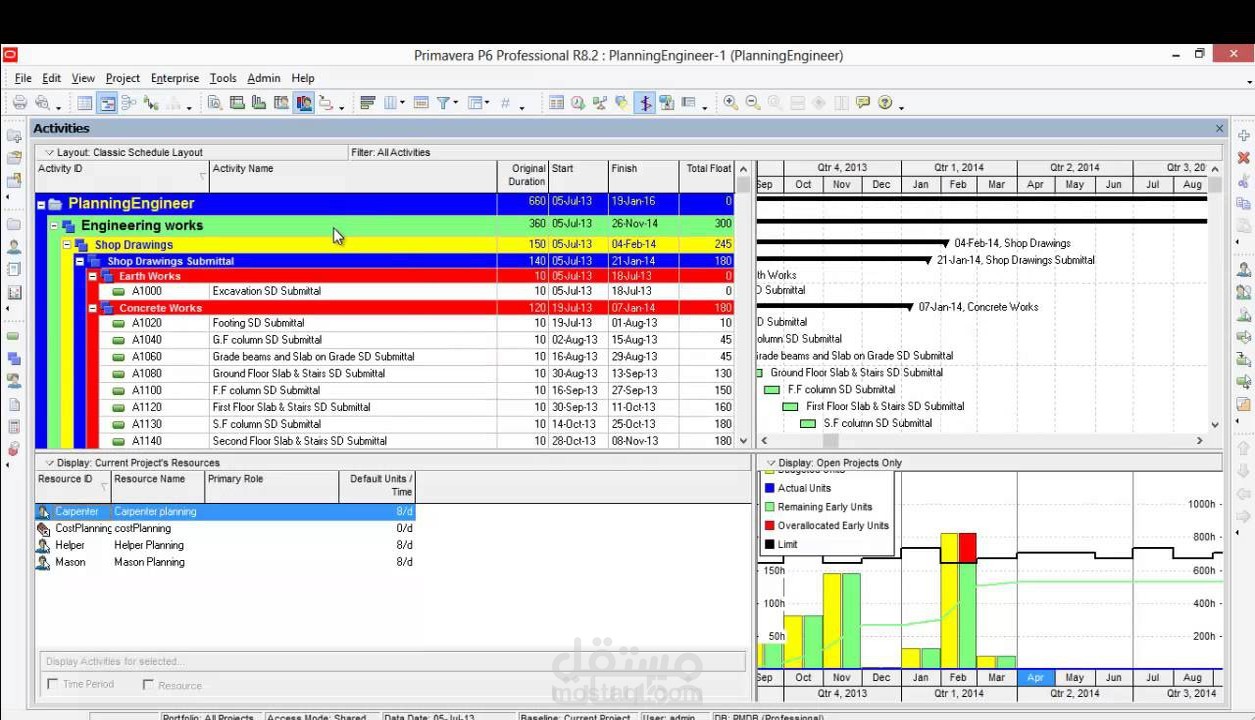
Task: Click green Remaining Early Units swatch
Action: pos(769,507)
